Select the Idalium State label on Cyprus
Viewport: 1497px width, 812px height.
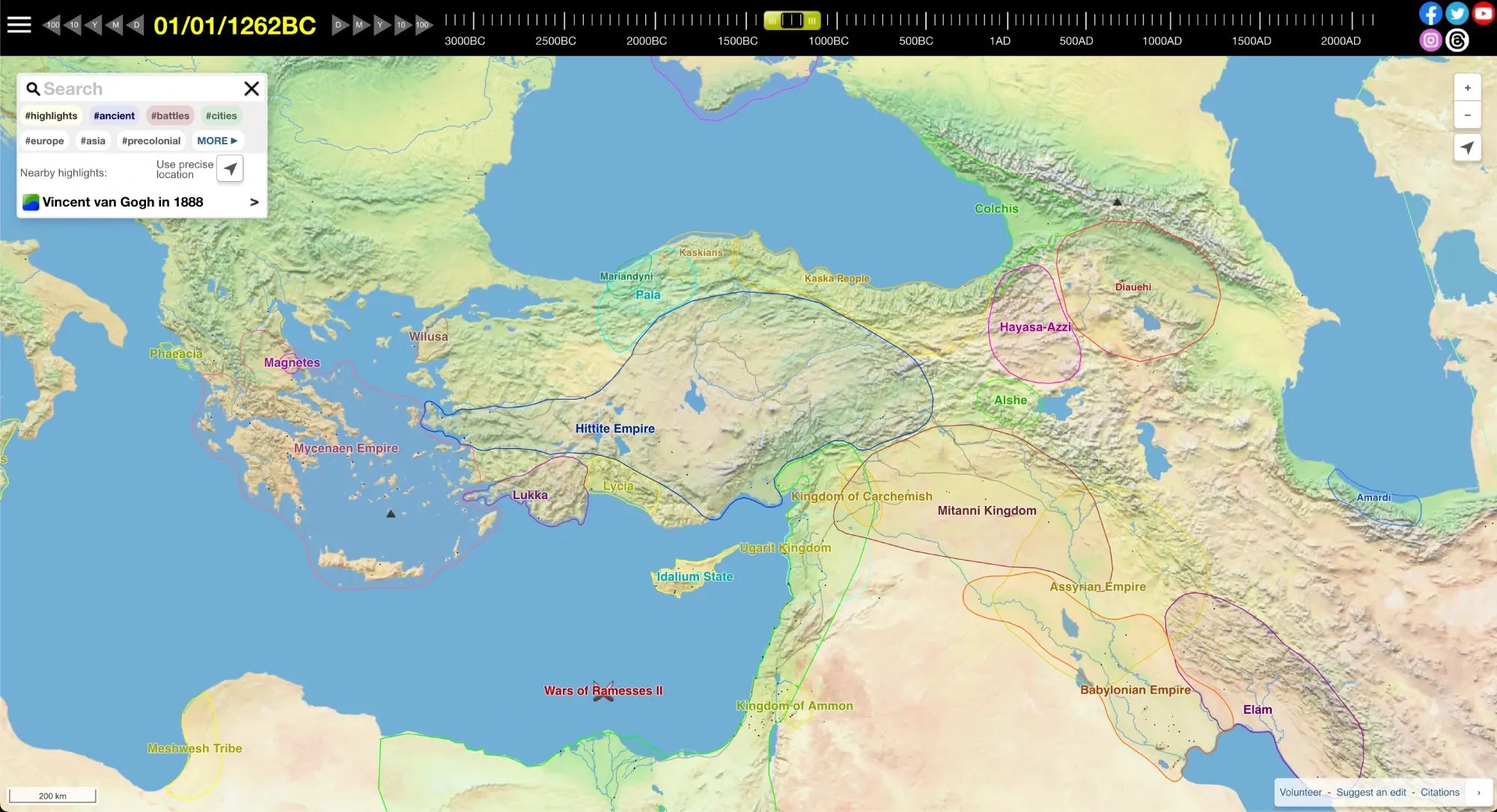[x=695, y=576]
